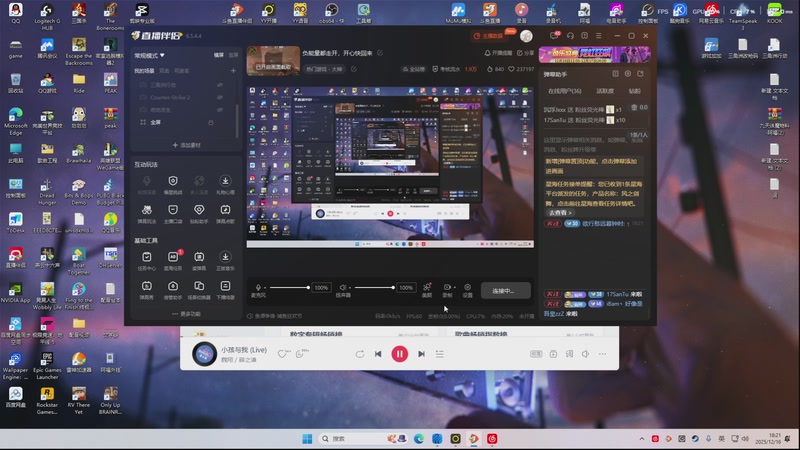The width and height of the screenshot is (800, 450).
Task: Click the edit icon next to stream title
Action: coord(380,53)
